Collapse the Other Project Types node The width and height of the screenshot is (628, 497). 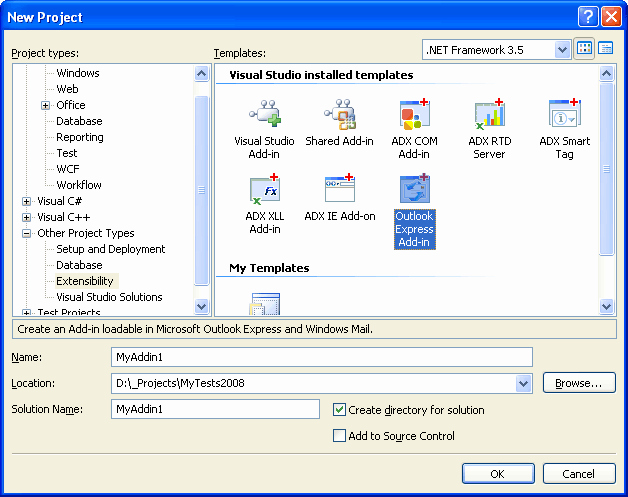pyautogui.click(x=26, y=233)
